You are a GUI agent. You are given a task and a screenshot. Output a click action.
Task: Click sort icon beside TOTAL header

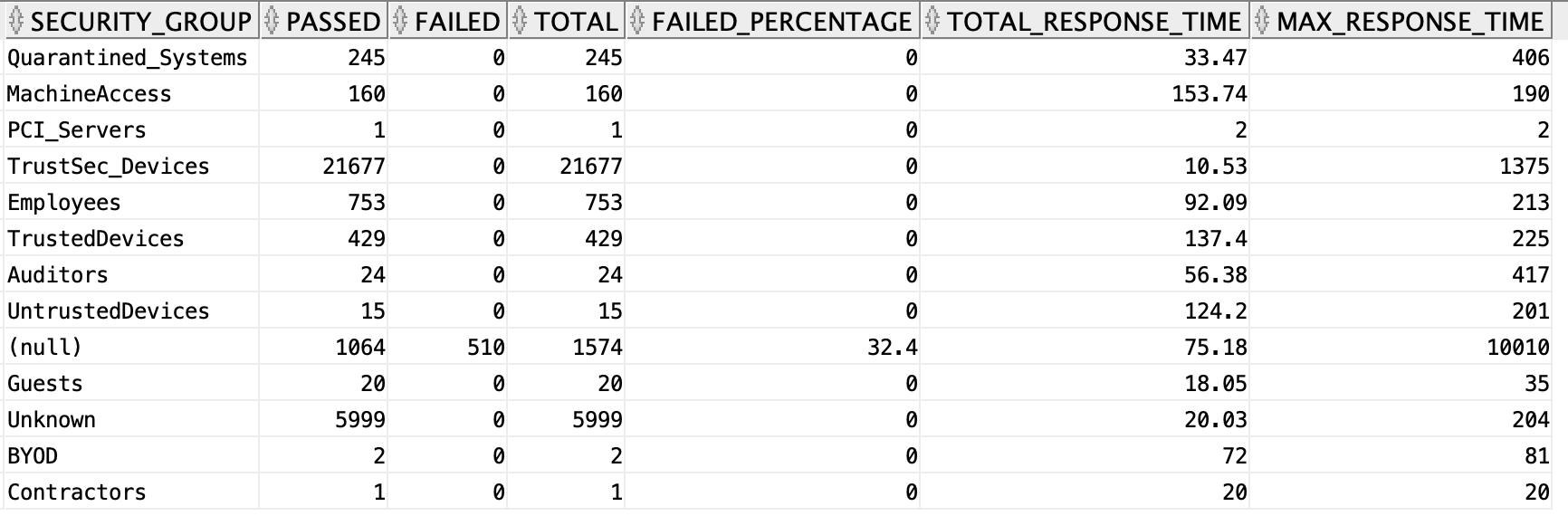pos(520,21)
